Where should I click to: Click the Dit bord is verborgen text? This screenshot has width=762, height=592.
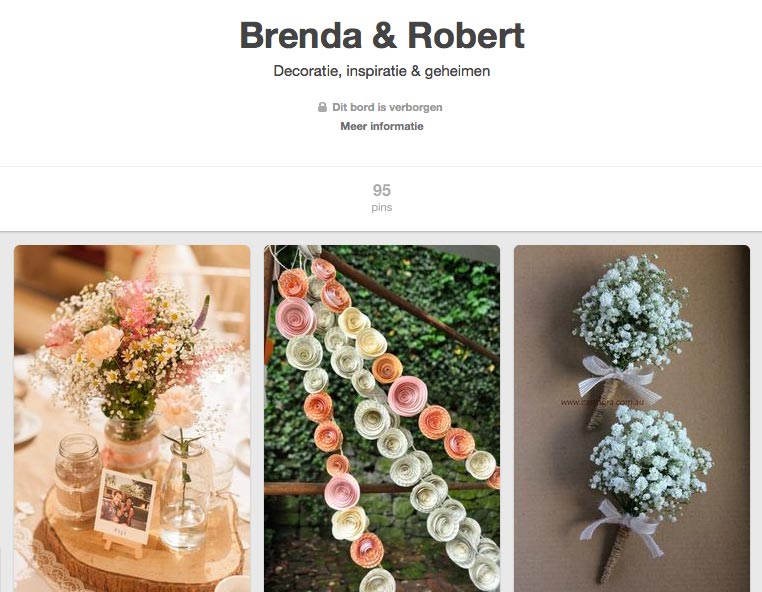pos(387,107)
